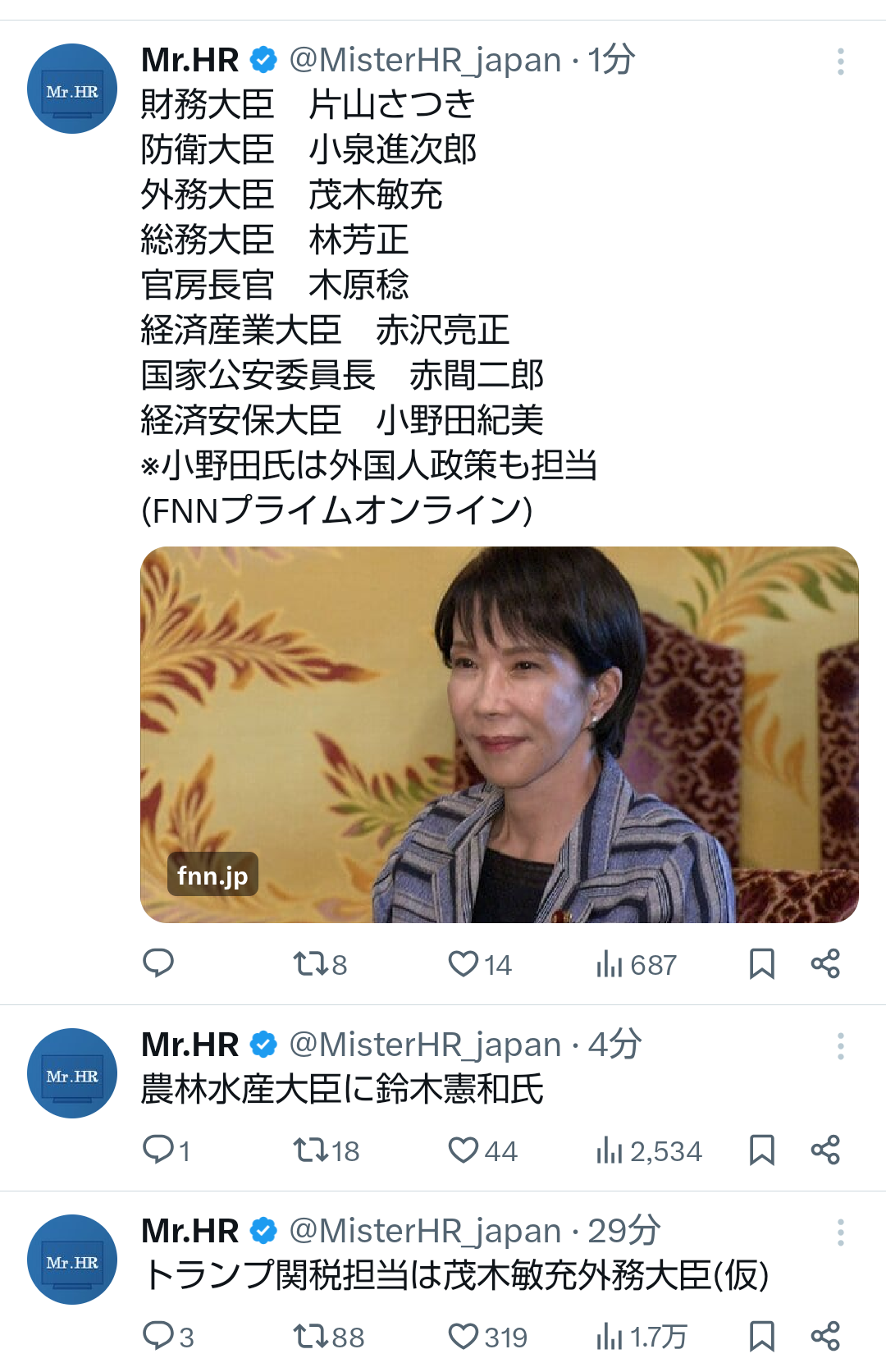View analytics showing 687 views
Image resolution: width=886 pixels, height=1372 pixels.
click(637, 964)
